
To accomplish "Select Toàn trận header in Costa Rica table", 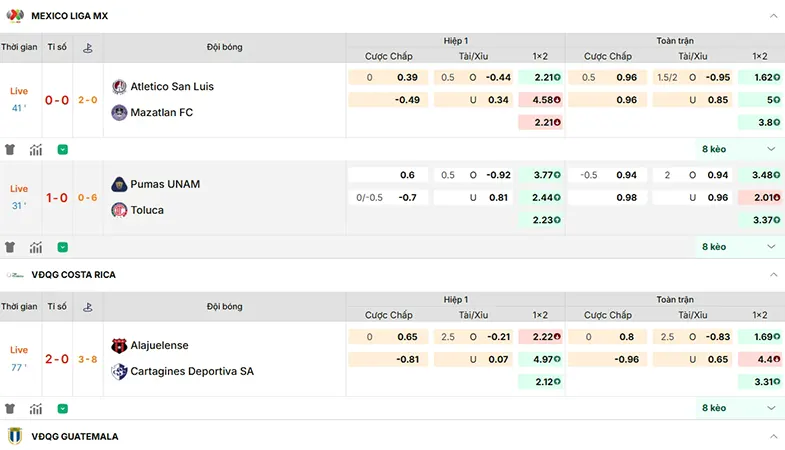I will click(675, 299).
